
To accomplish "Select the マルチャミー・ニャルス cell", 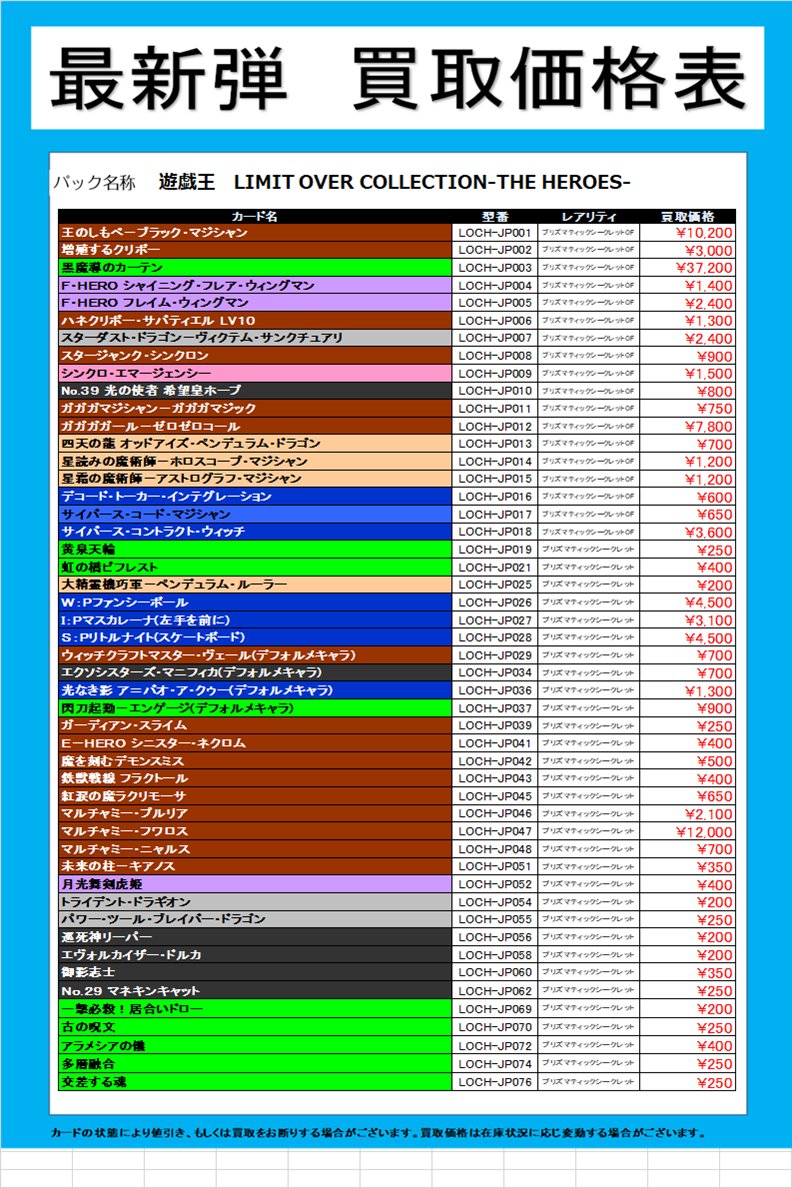I will tap(255, 849).
